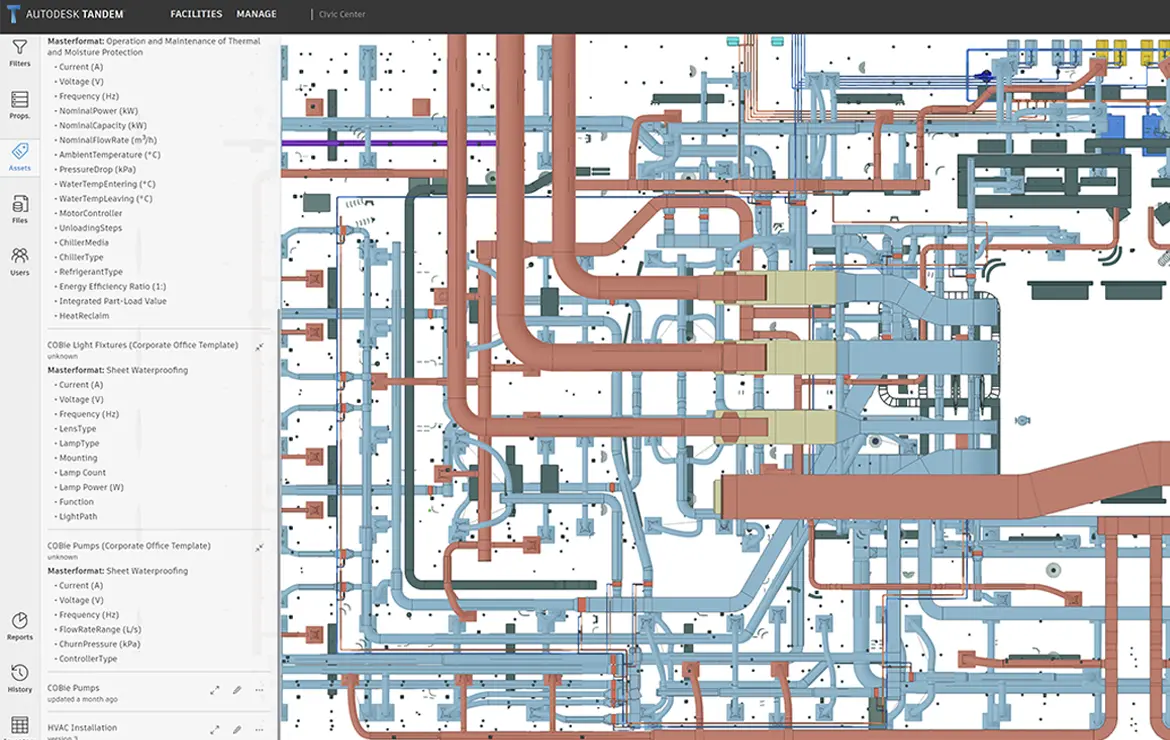
Task: Edit the COBie Pumps template with pencil icon
Action: (x=237, y=690)
